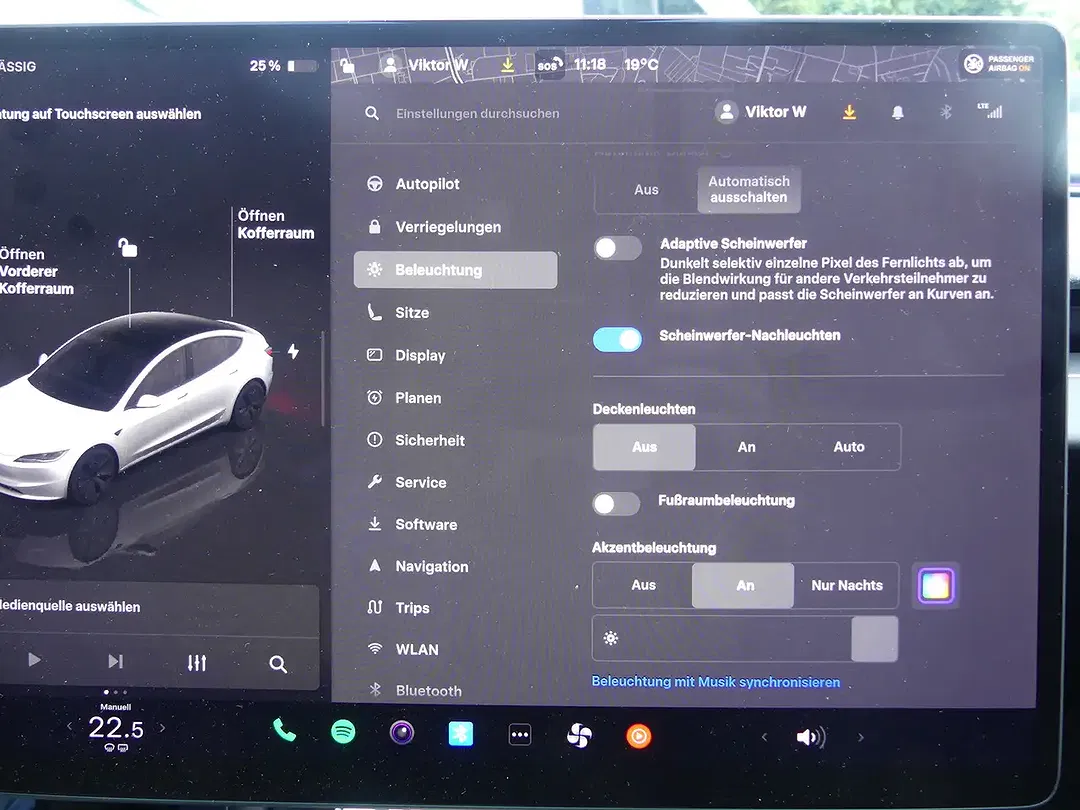
Task: Raise volume with right chevron
Action: pos(860,738)
